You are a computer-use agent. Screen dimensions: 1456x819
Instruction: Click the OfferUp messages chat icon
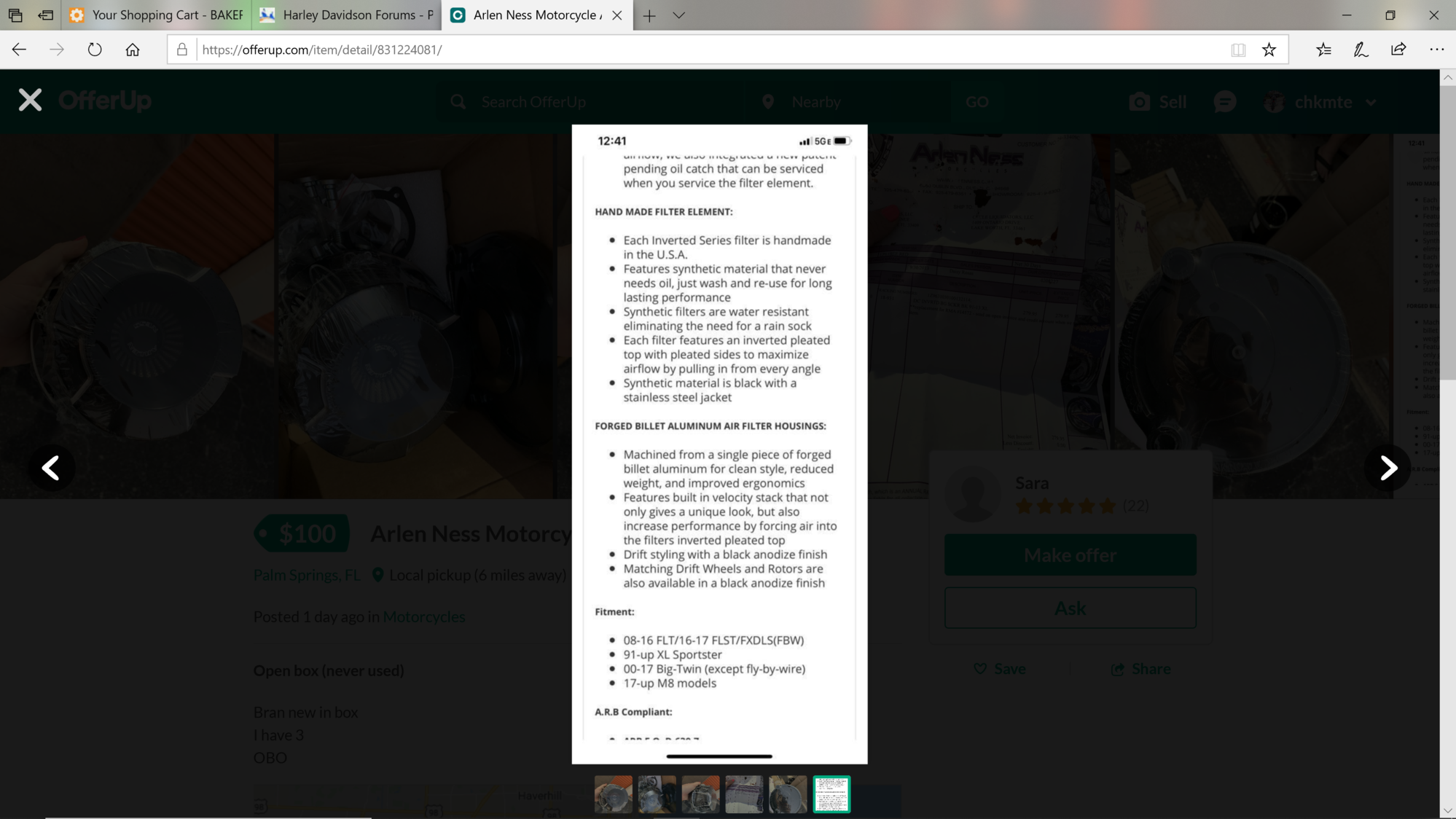pos(1225,102)
